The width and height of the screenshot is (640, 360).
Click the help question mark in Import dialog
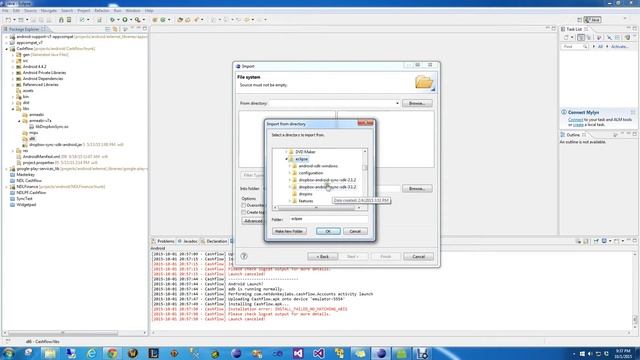pos(244,256)
